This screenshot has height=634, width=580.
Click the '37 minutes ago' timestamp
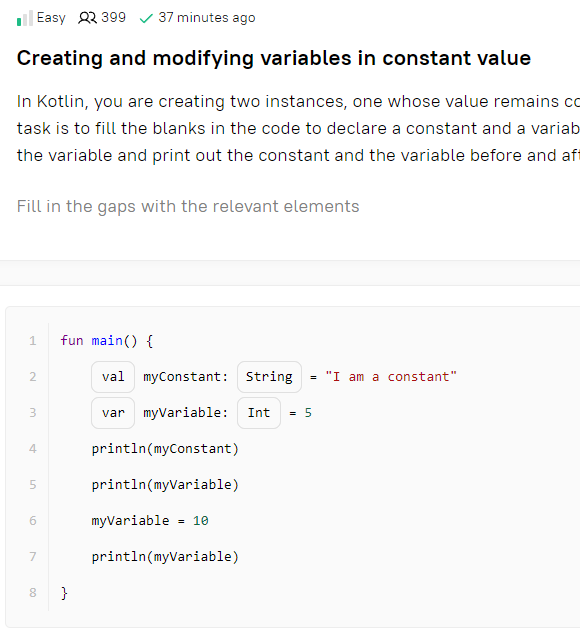coord(207,18)
